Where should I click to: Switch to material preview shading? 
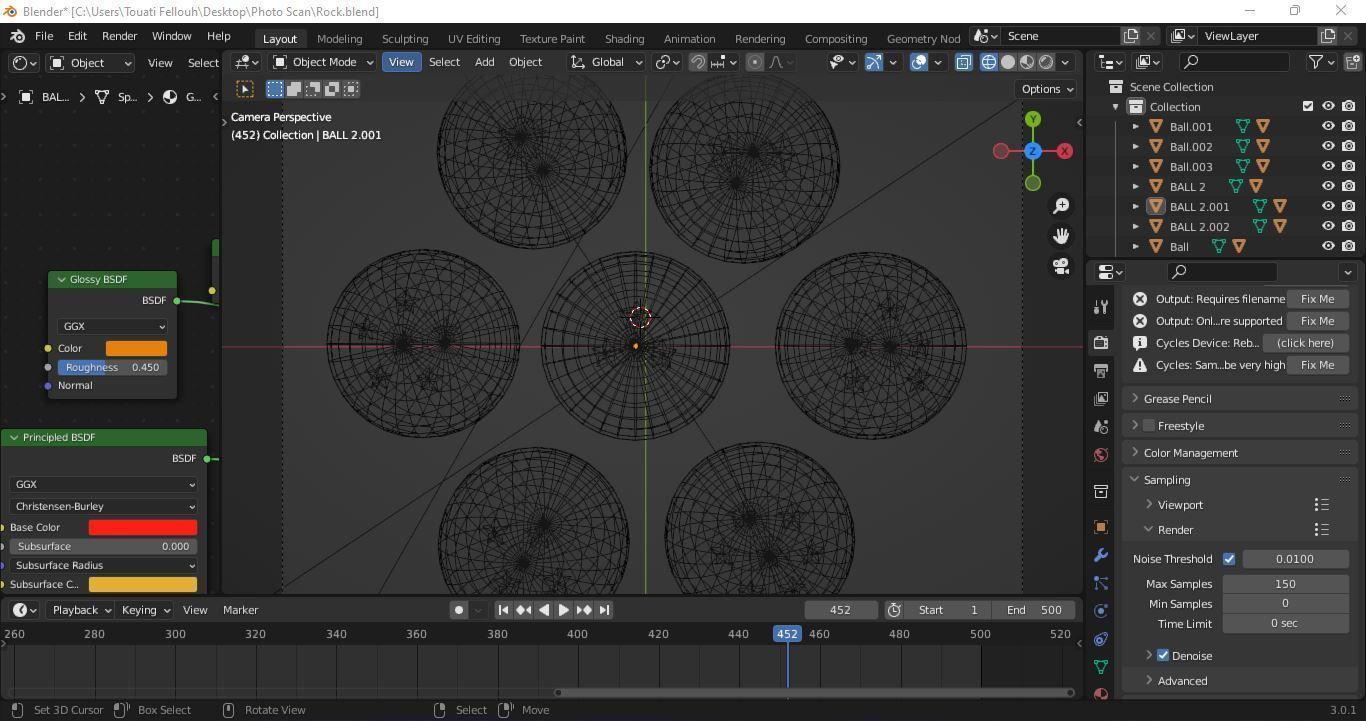pos(1027,62)
